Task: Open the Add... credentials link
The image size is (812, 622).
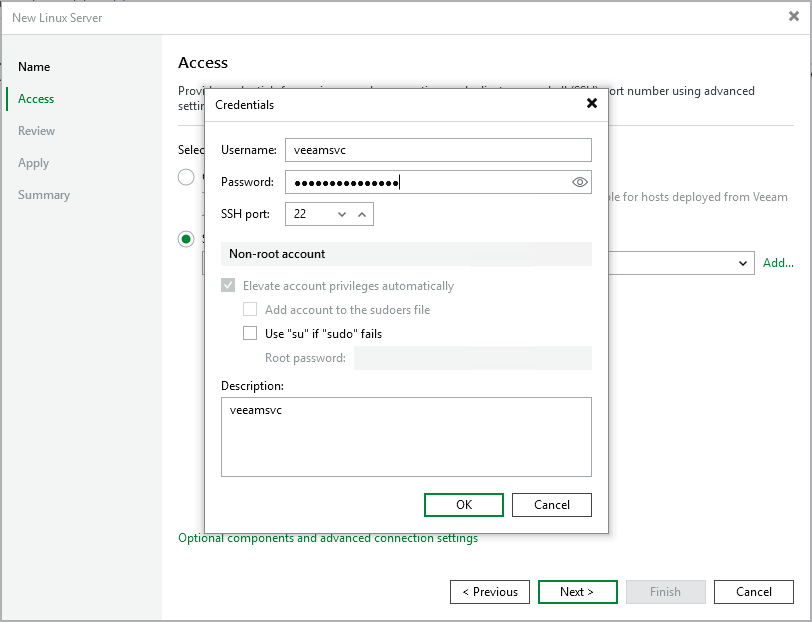Action: point(778,263)
